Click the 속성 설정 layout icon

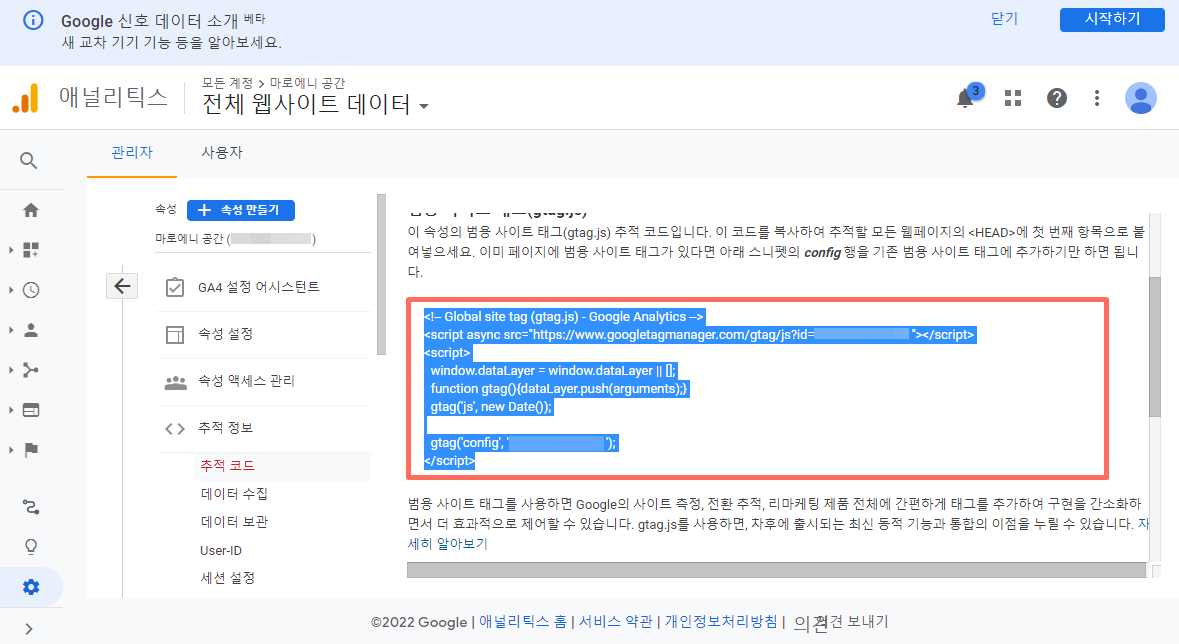coord(174,334)
